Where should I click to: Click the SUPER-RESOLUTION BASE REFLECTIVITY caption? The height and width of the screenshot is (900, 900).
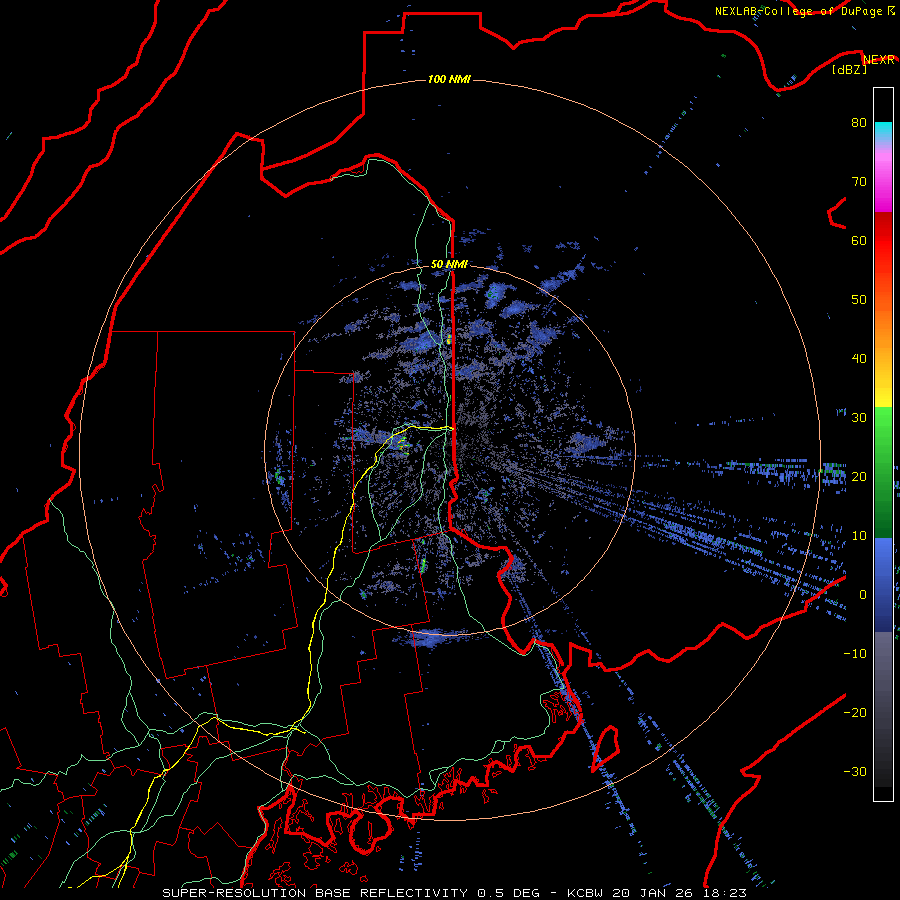(315, 893)
